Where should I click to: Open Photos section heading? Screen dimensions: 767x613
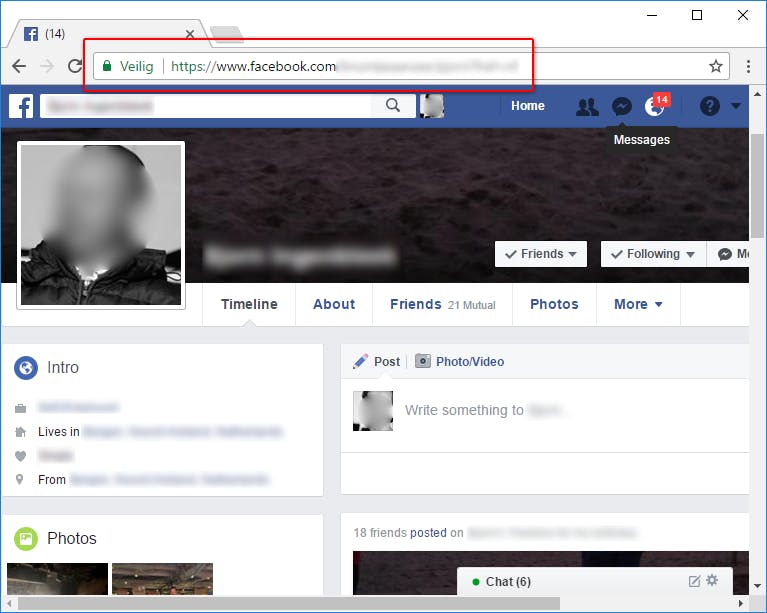tap(72, 538)
